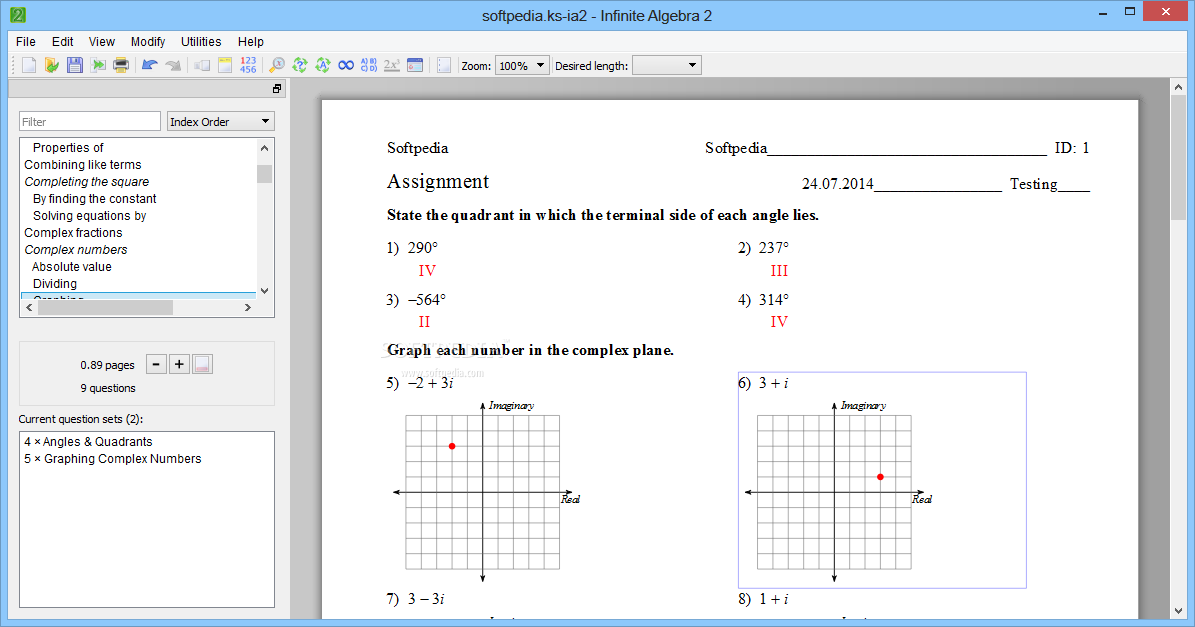Click the page fill icon next to plus

tap(202, 364)
